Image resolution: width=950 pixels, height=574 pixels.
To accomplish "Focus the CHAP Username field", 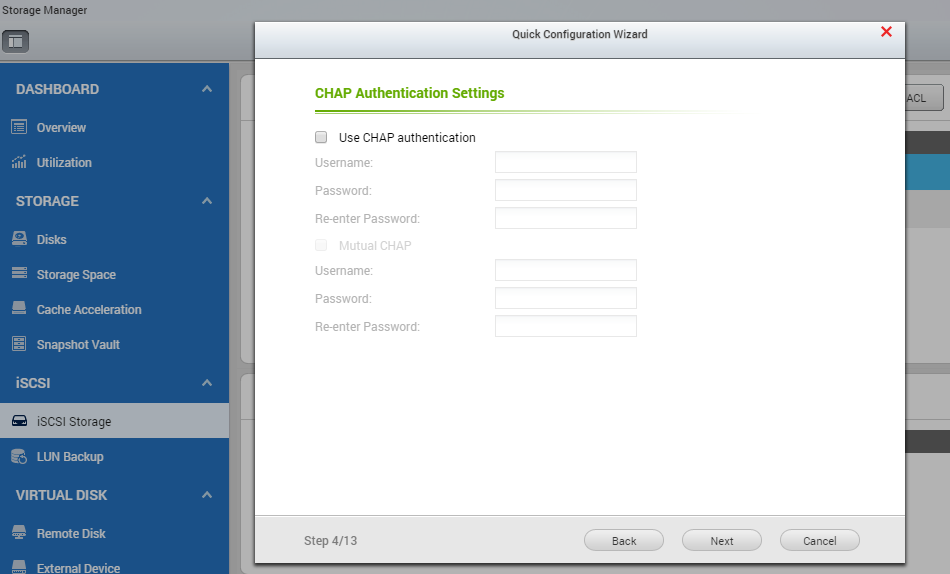I will pyautogui.click(x=566, y=162).
